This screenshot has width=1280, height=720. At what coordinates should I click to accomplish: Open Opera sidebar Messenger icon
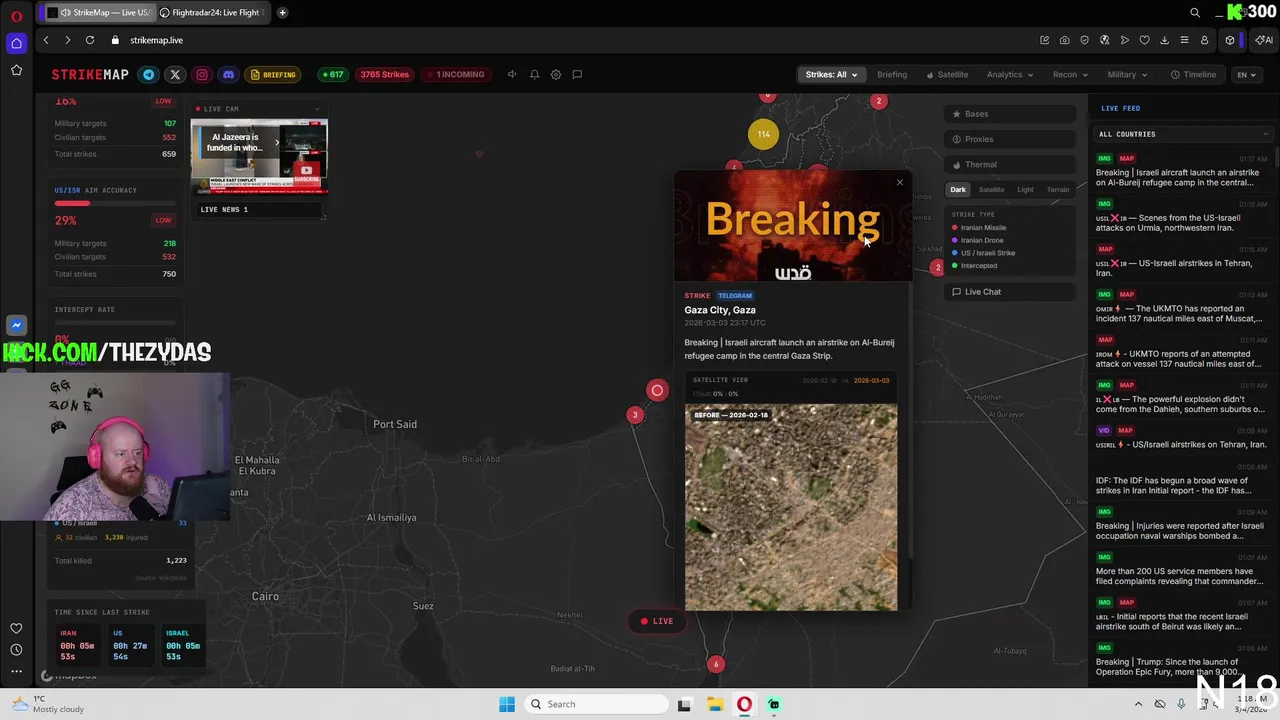click(16, 325)
